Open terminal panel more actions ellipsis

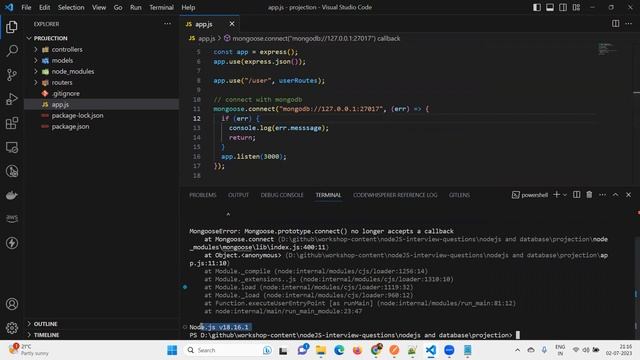(602, 195)
